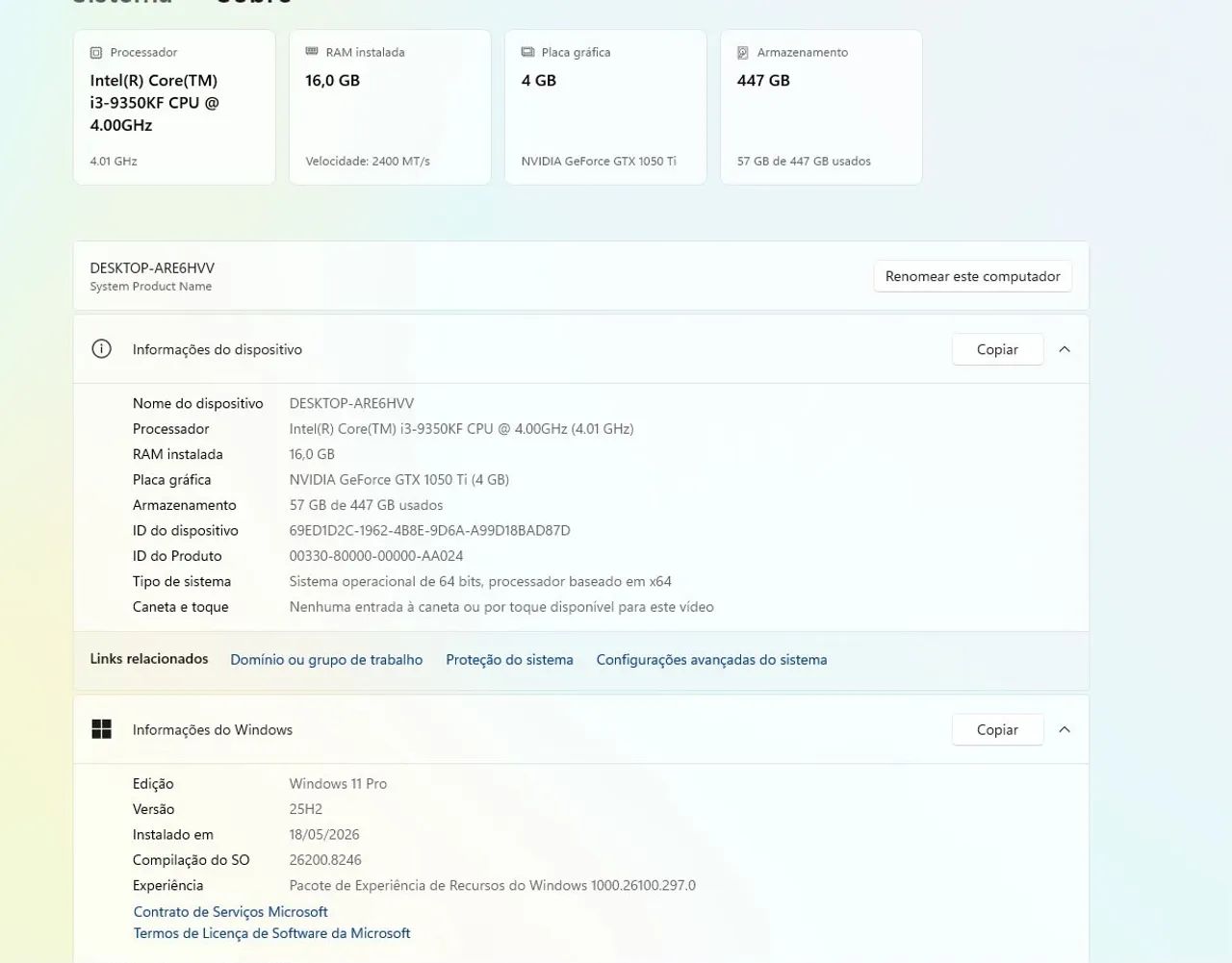Open Configurações avançadas do sistema link

[711, 660]
